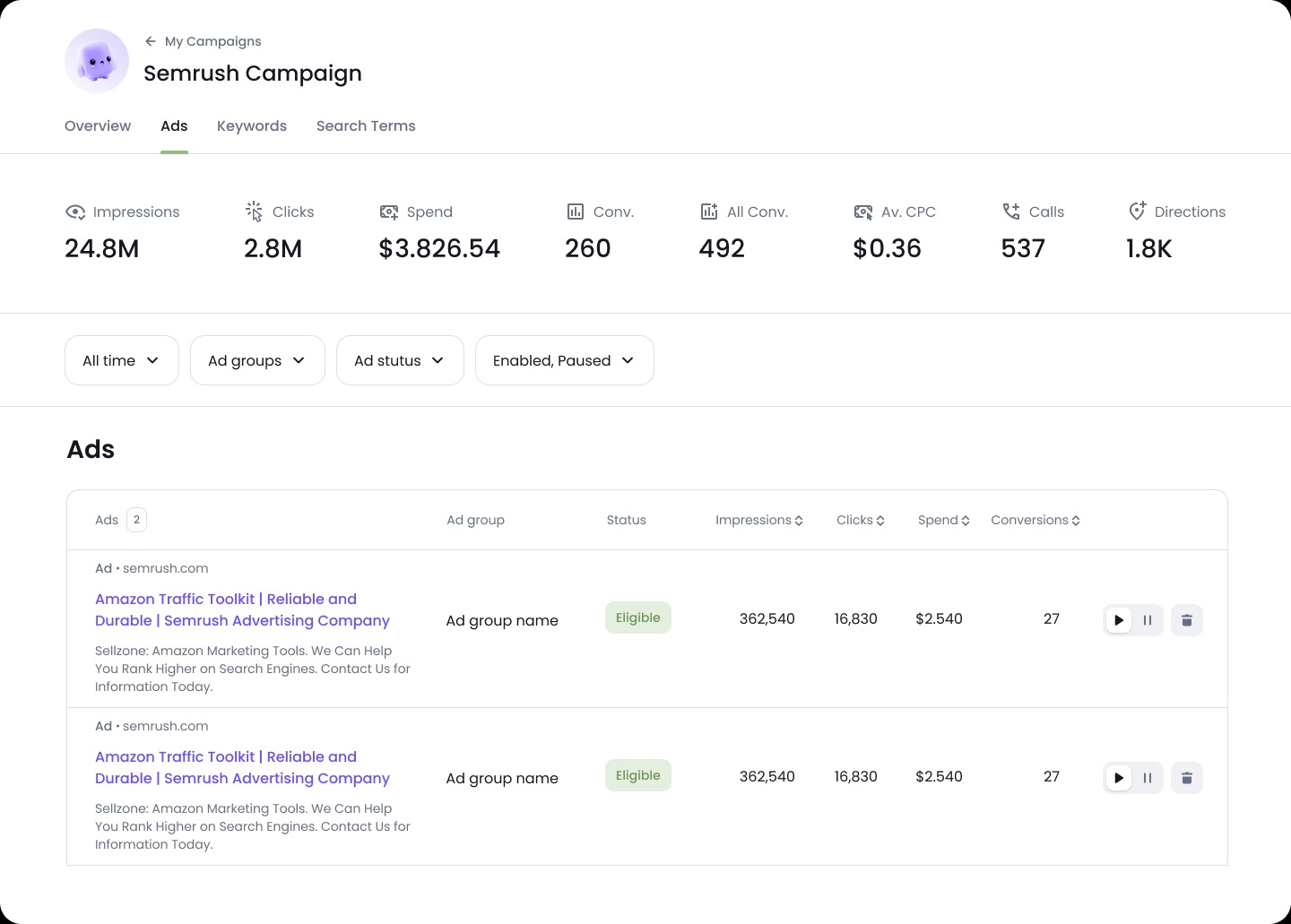Click the first ad's Sellzone description text
1291x924 pixels.
click(x=253, y=669)
